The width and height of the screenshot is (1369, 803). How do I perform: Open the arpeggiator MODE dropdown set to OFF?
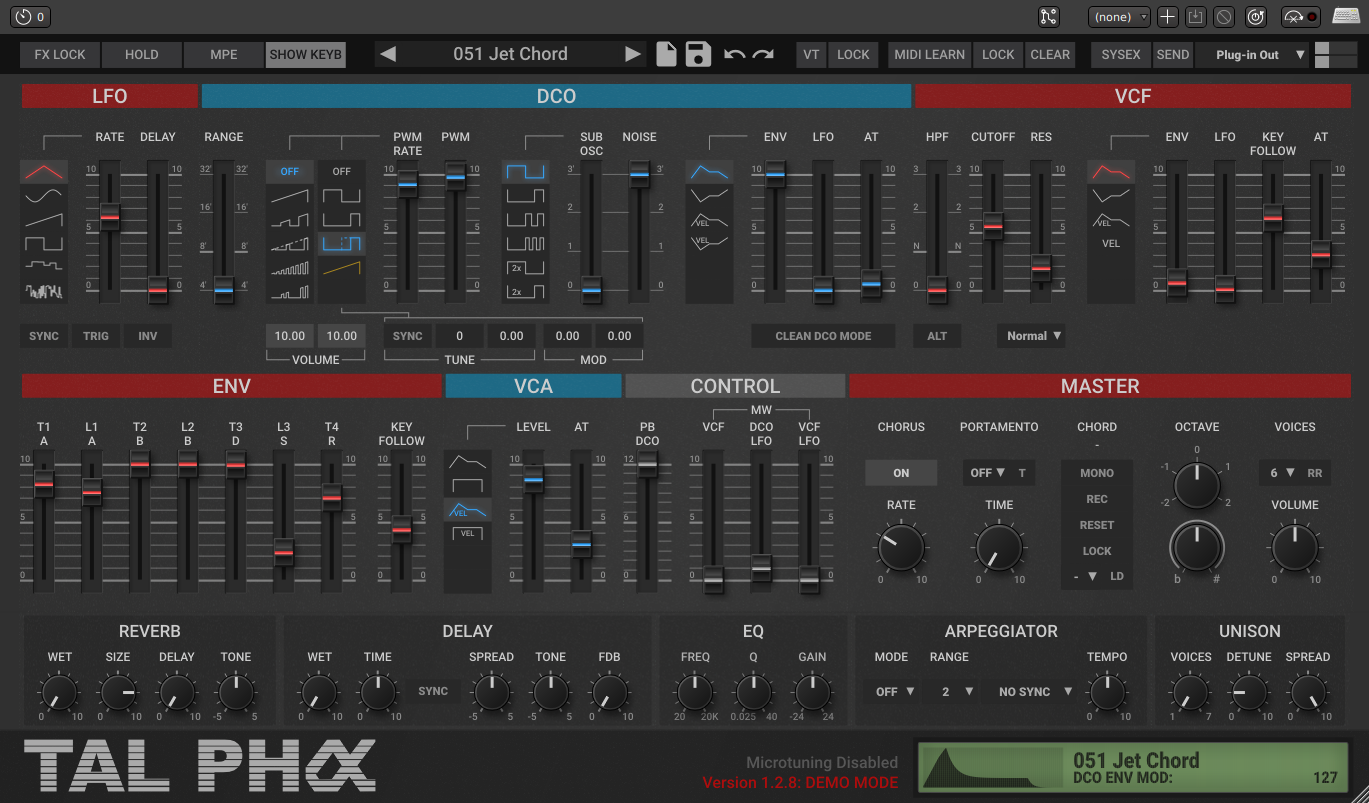coord(895,691)
